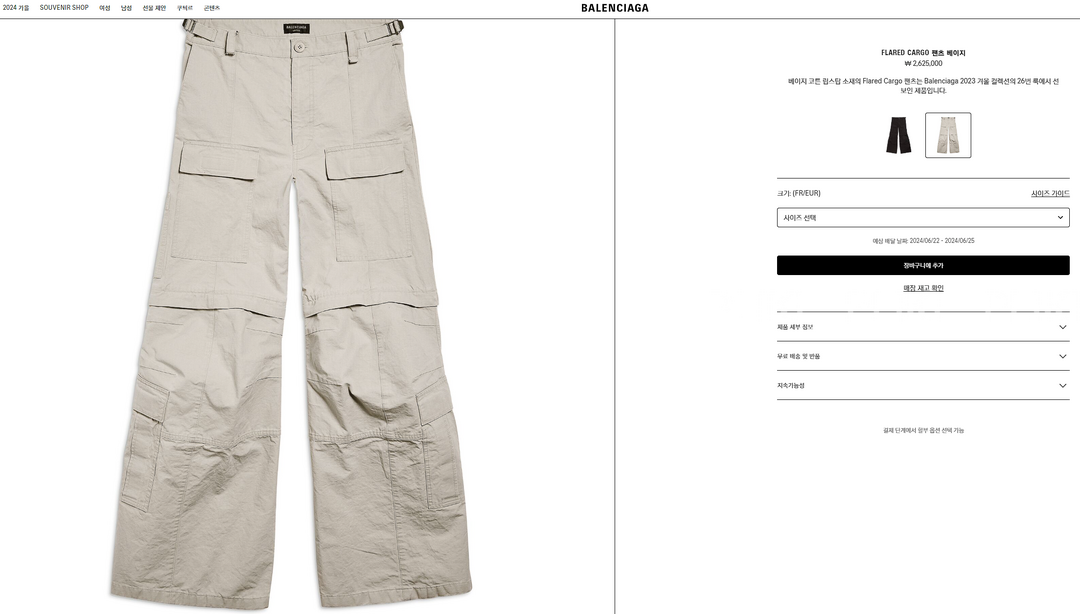Click the 결제 단계에서 일부 옵션 선택 가능 note
Image resolution: width=1080 pixels, height=614 pixels.
pyautogui.click(x=923, y=430)
